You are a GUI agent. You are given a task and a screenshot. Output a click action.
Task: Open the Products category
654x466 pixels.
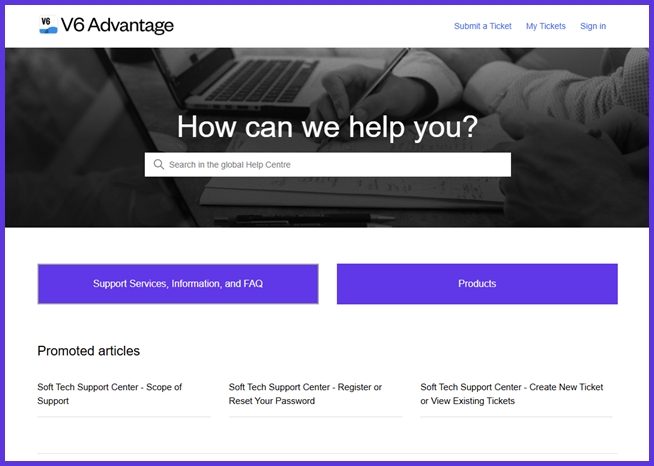coord(477,284)
